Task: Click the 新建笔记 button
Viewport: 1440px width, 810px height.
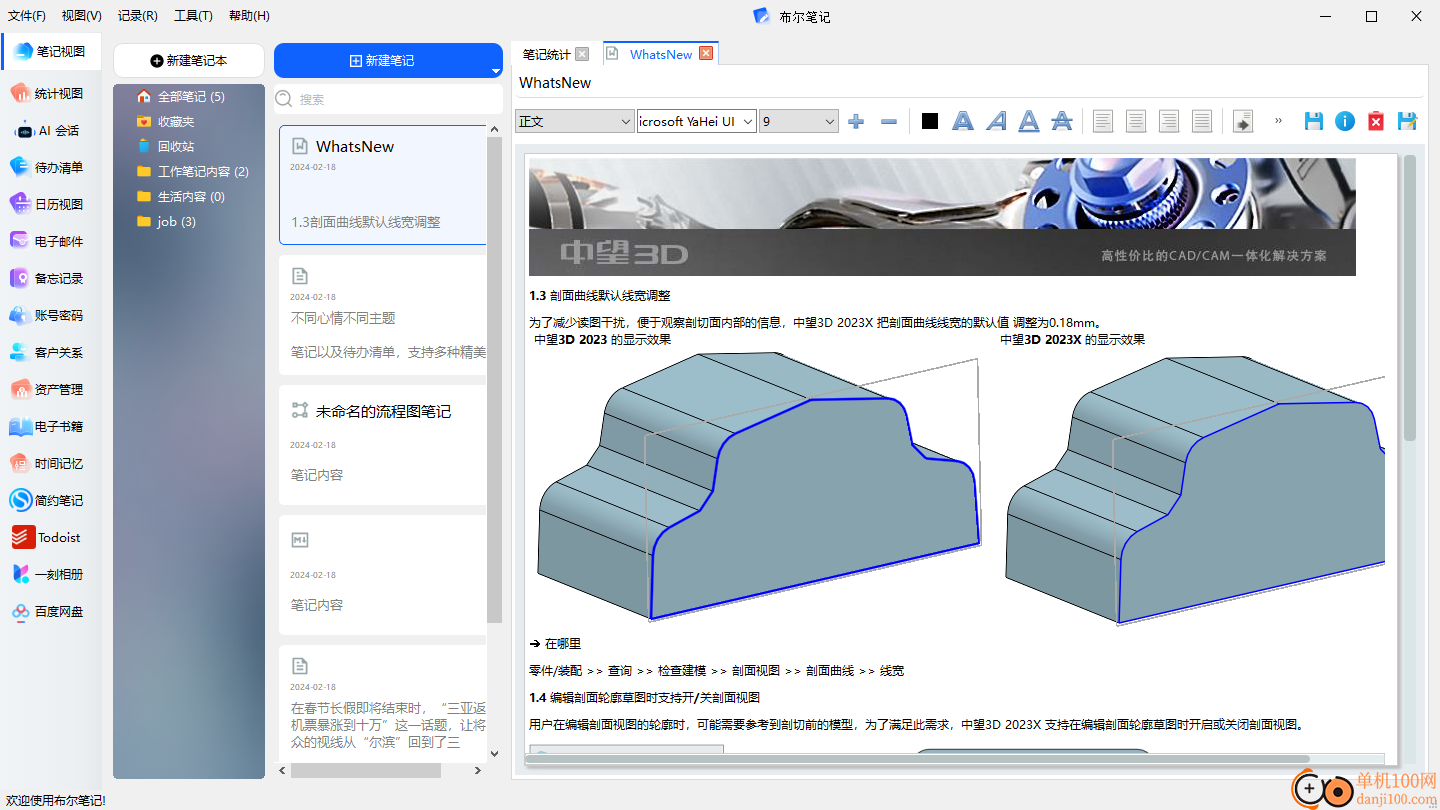Action: point(381,60)
